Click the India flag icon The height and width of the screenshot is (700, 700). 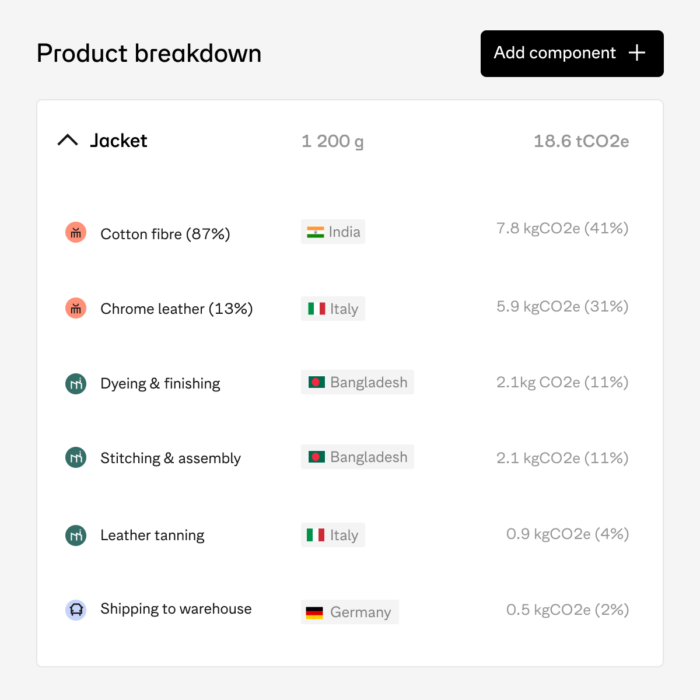[315, 232]
